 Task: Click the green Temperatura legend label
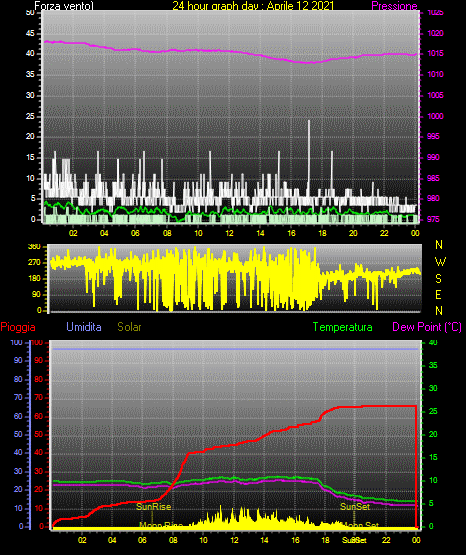tap(342, 327)
